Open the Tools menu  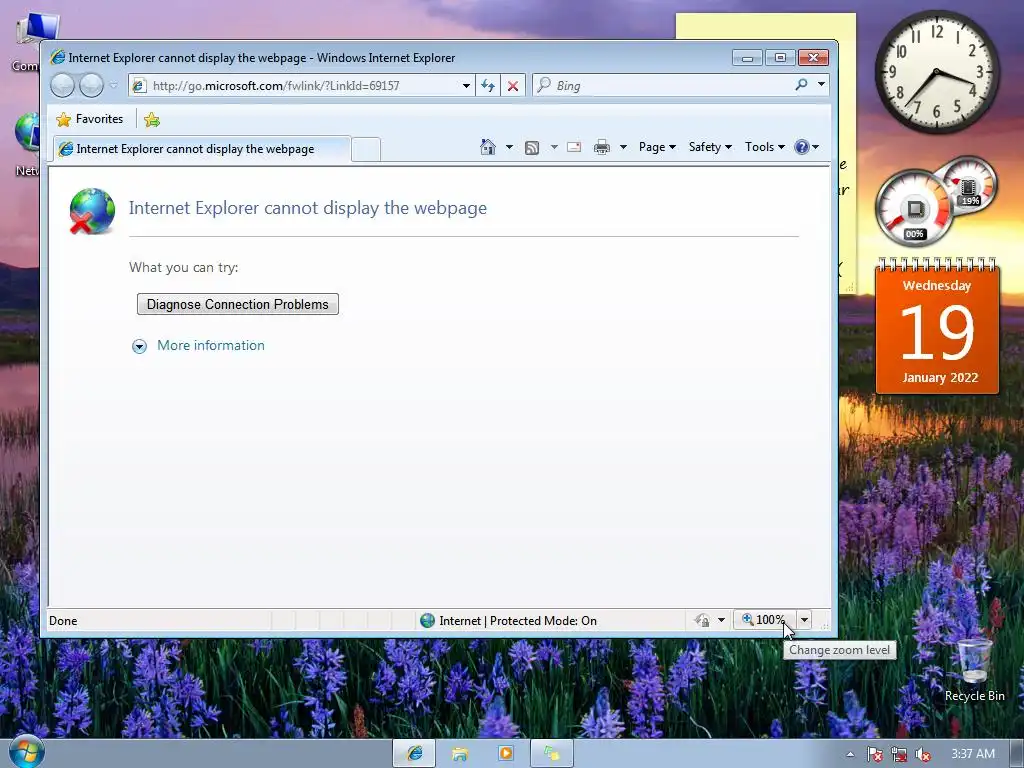765,147
